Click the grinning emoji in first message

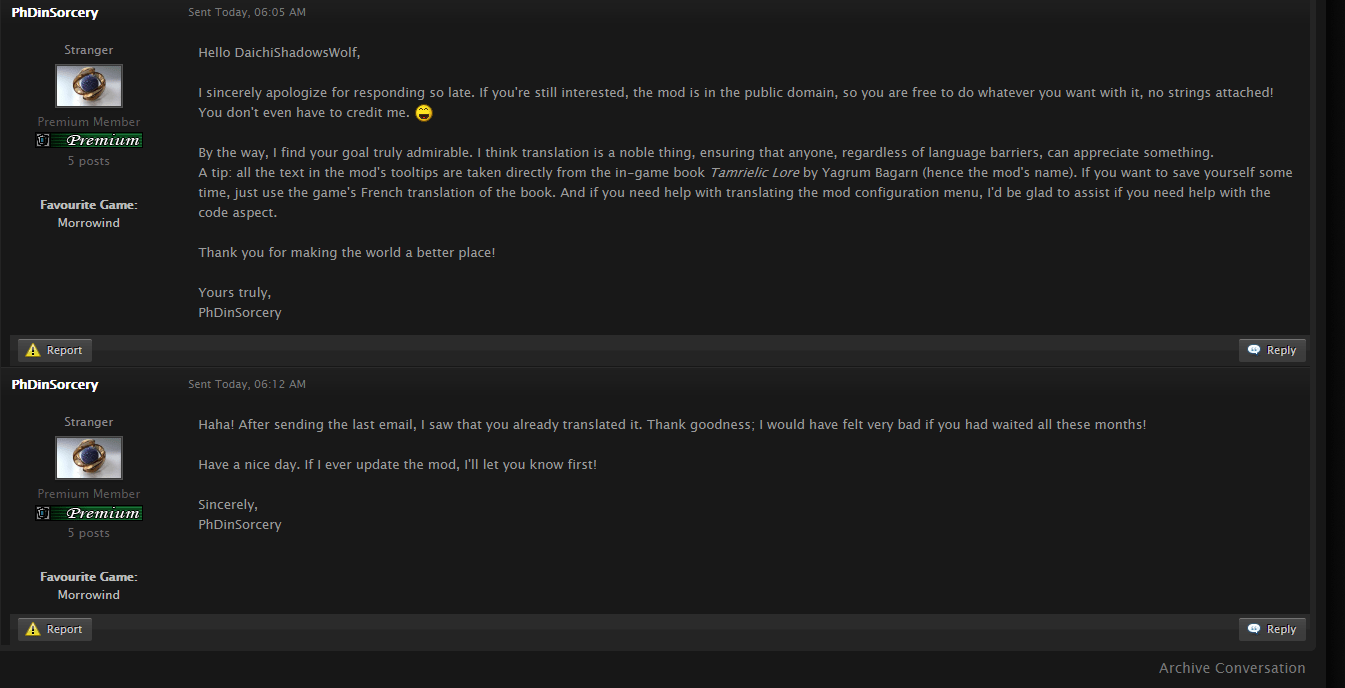(424, 113)
